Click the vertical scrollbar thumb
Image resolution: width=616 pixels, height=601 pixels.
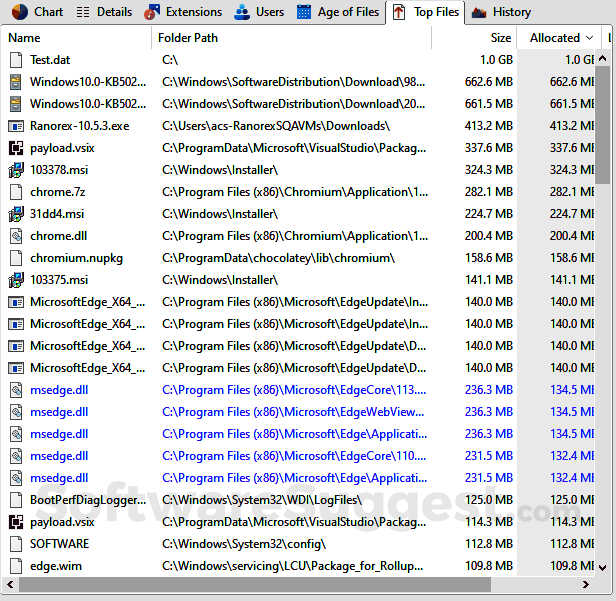602,125
